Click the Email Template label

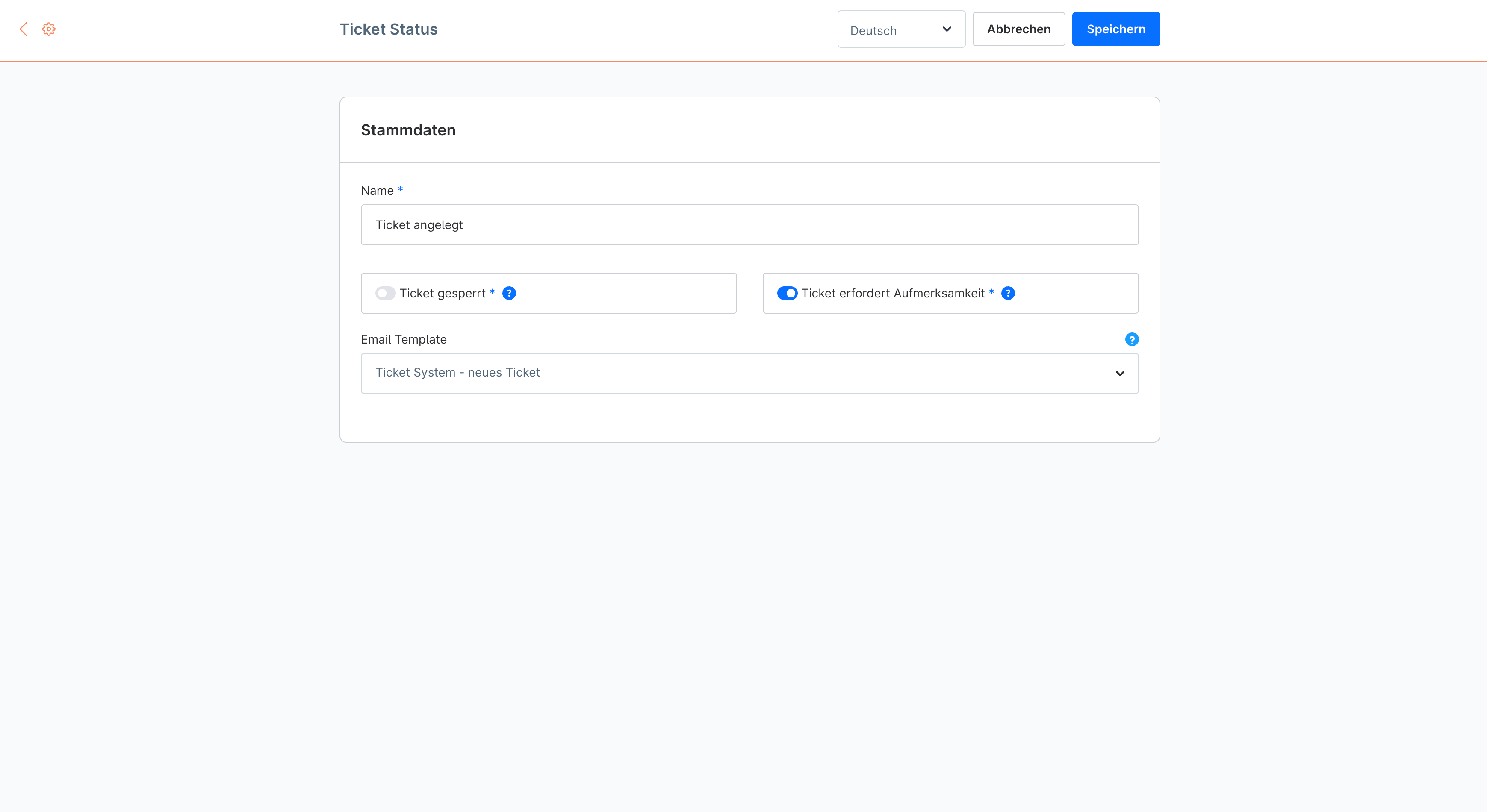tap(404, 339)
